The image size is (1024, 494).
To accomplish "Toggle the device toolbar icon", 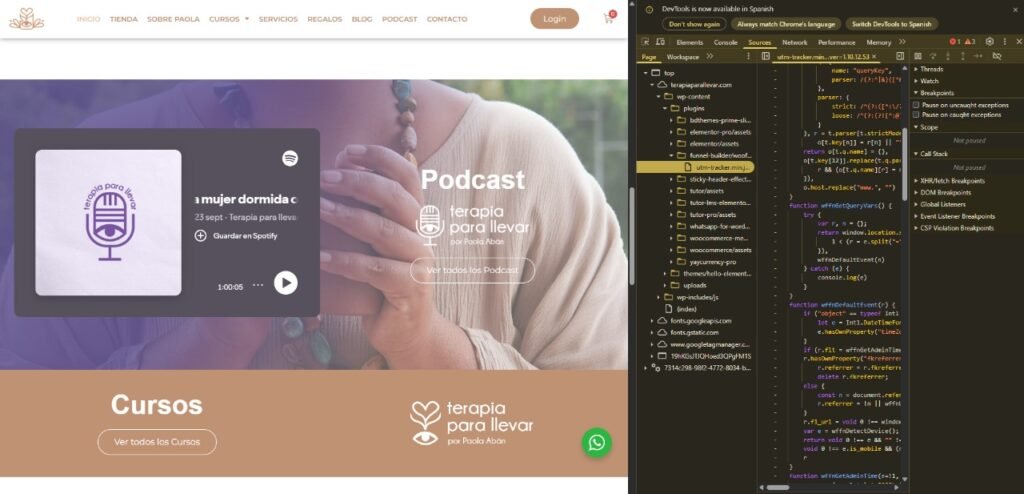I will tap(660, 42).
